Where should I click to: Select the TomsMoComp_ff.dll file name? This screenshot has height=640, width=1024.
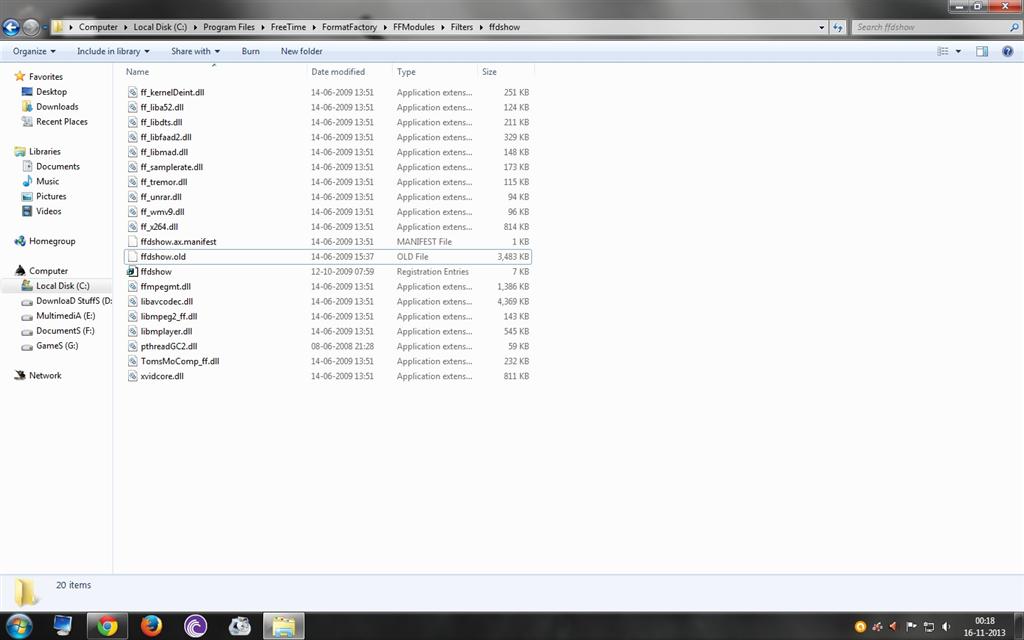180,361
